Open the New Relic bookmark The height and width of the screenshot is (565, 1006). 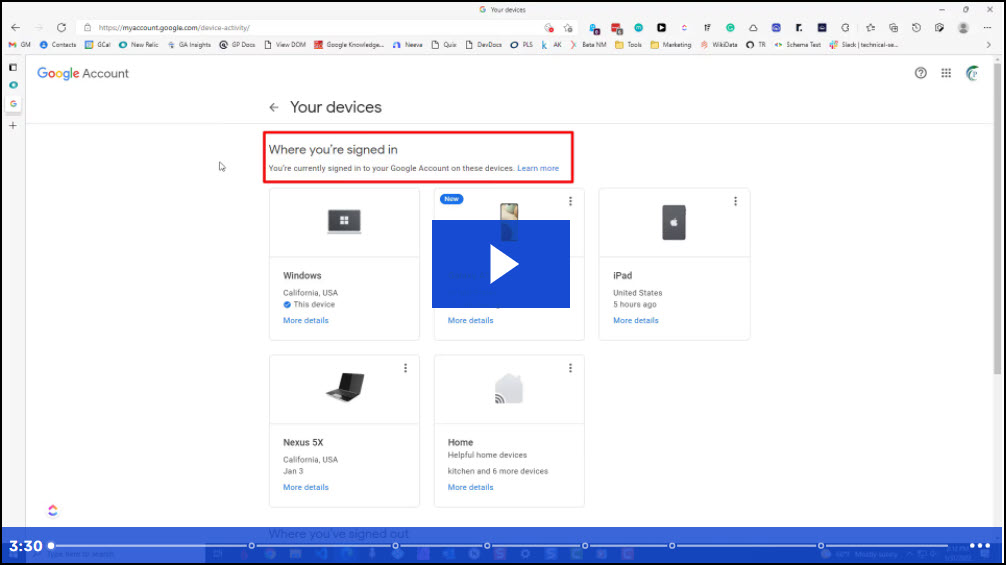(x=139, y=45)
